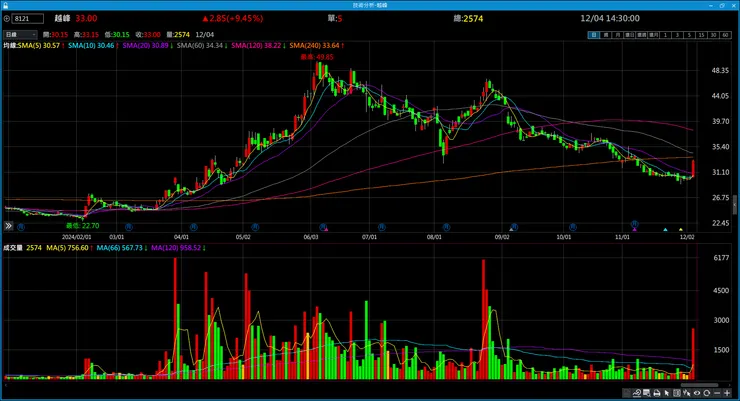Click the chart-search toolbar icon
The height and width of the screenshot is (401, 740).
pyautogui.click(x=637, y=393)
